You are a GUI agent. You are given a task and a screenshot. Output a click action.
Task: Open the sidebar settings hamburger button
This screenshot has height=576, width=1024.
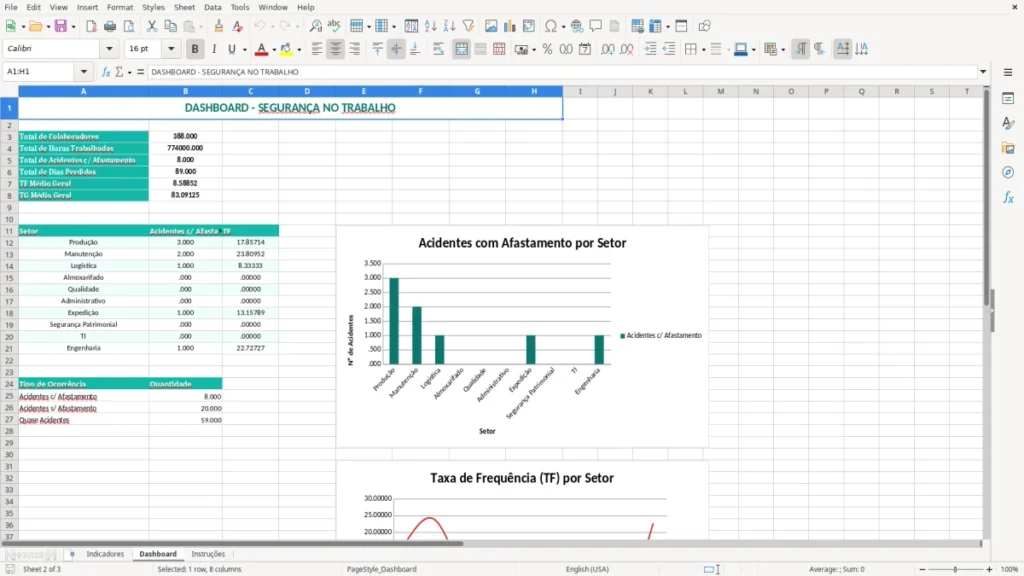pos(1008,72)
